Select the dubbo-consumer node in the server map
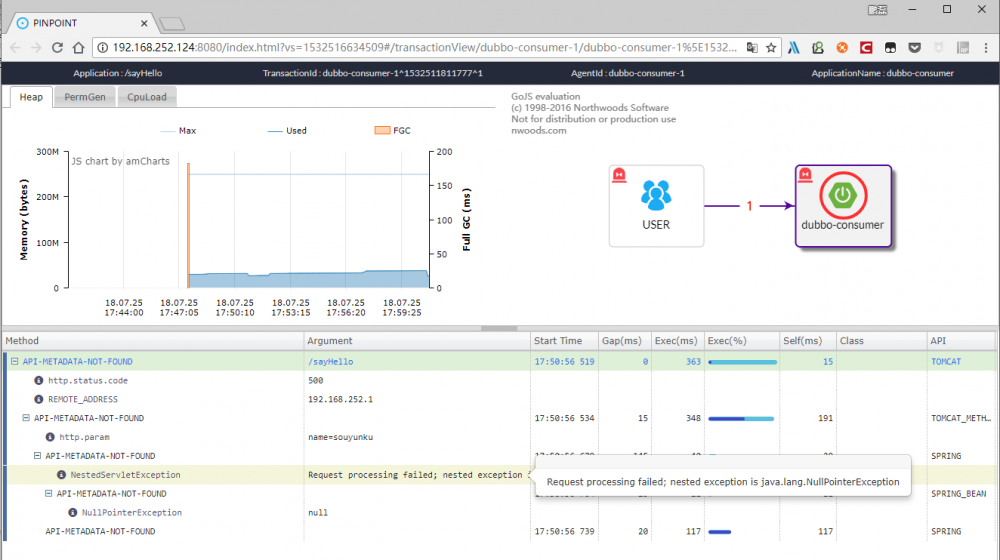The width and height of the screenshot is (1000, 560). pyautogui.click(x=842, y=206)
